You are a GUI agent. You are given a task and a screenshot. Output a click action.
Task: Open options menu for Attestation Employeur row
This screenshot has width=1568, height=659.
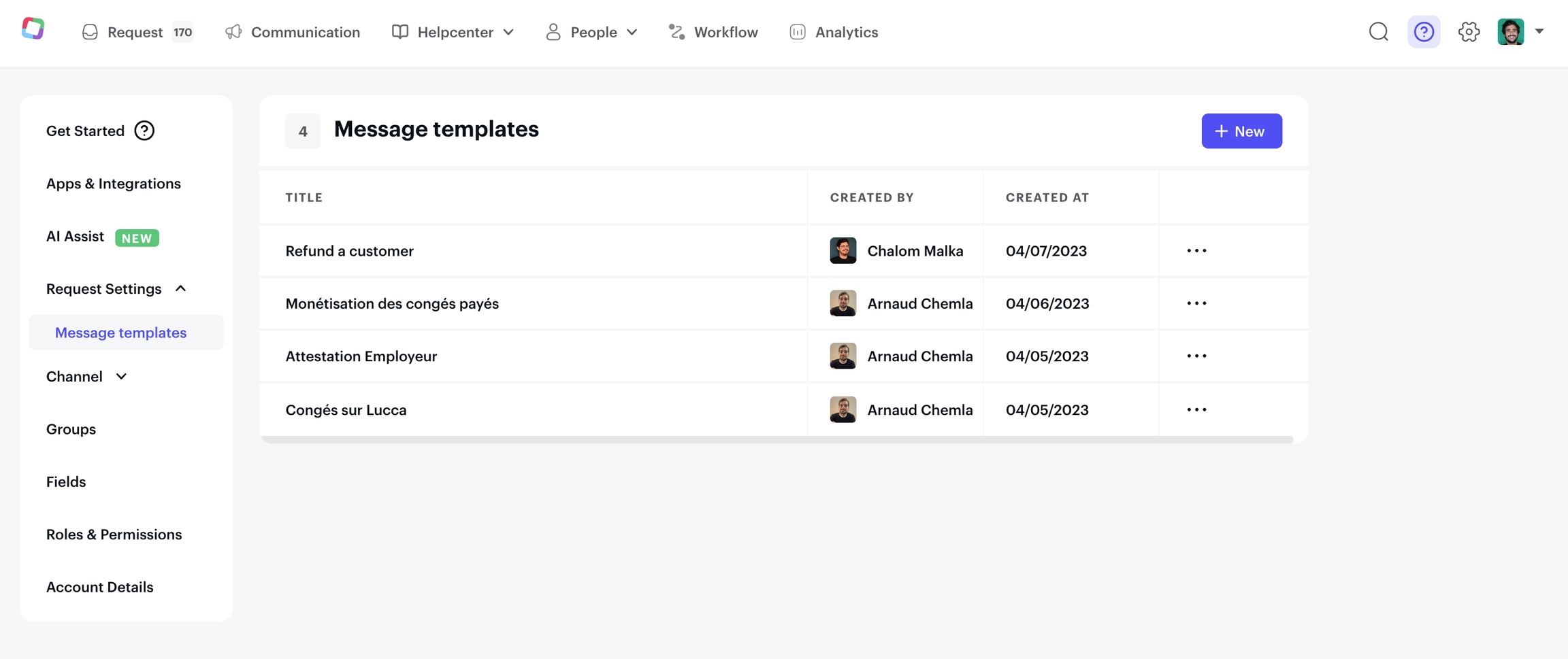click(x=1196, y=356)
